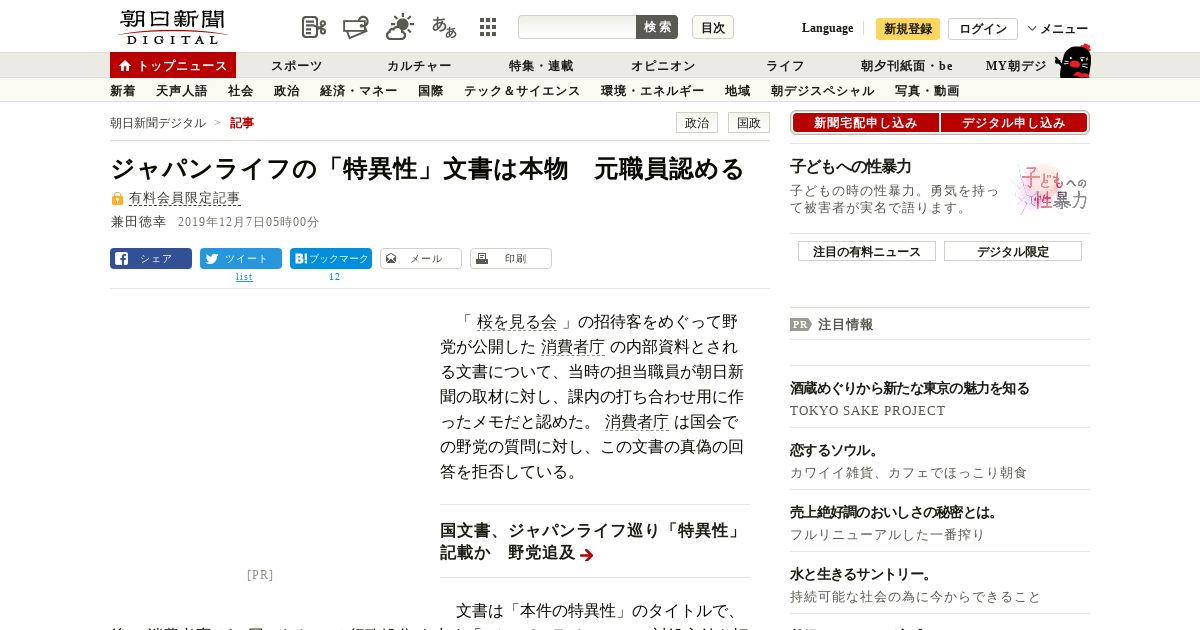Click the 政治 tag button near breadcrumb

tap(697, 123)
